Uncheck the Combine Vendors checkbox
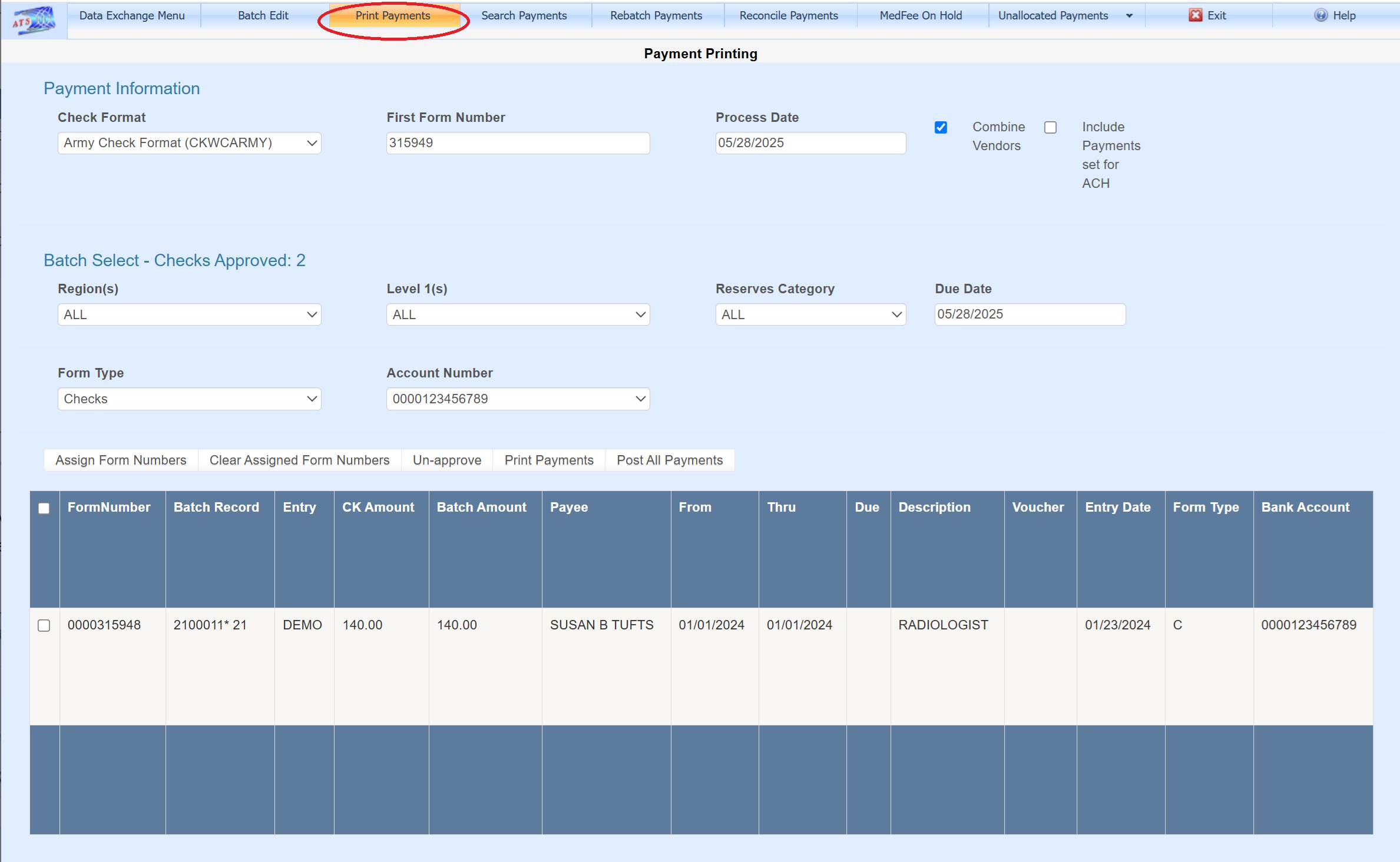Screen dimensions: 1400x862 tap(941, 127)
